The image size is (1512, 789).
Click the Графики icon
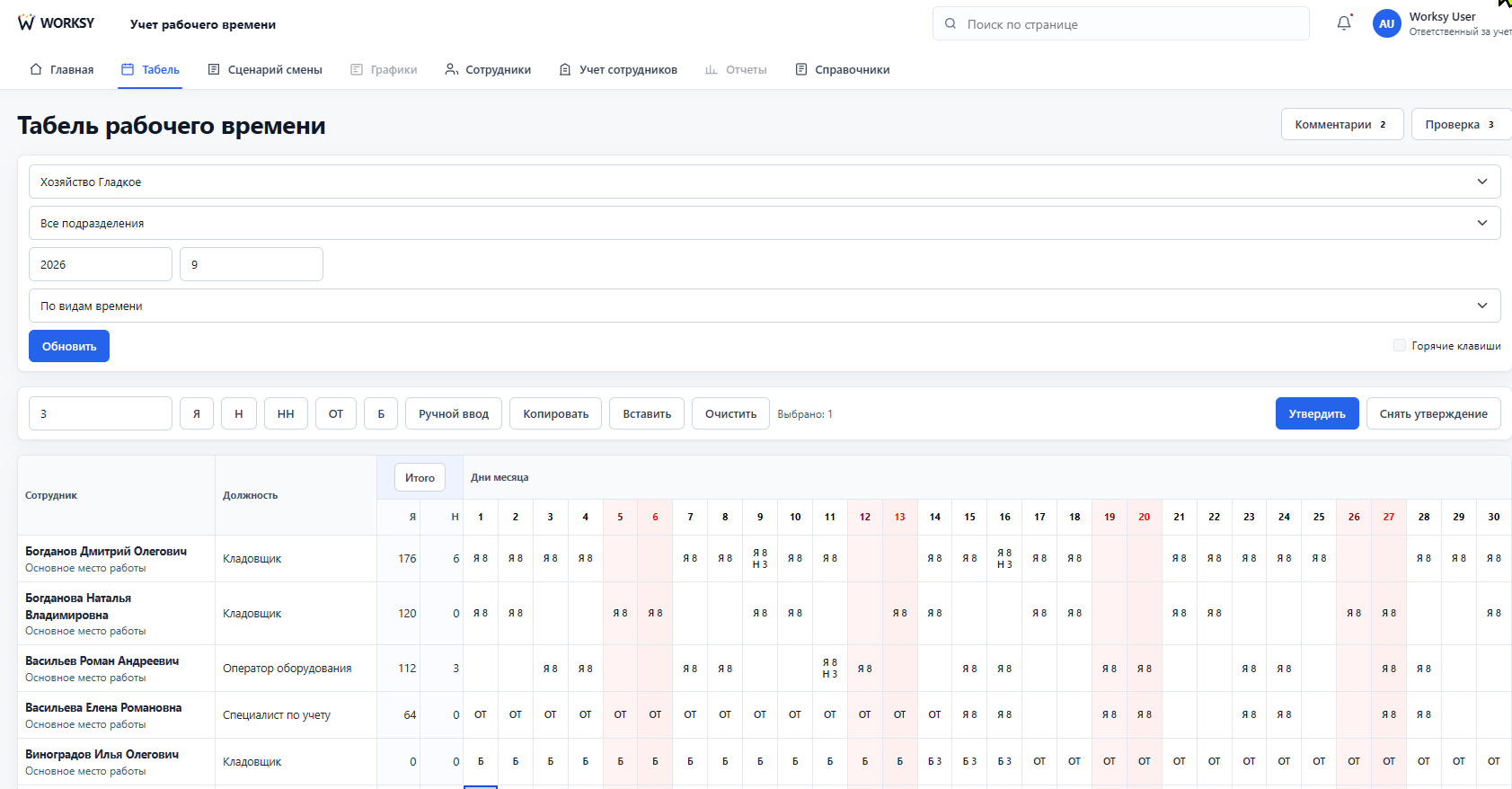357,69
